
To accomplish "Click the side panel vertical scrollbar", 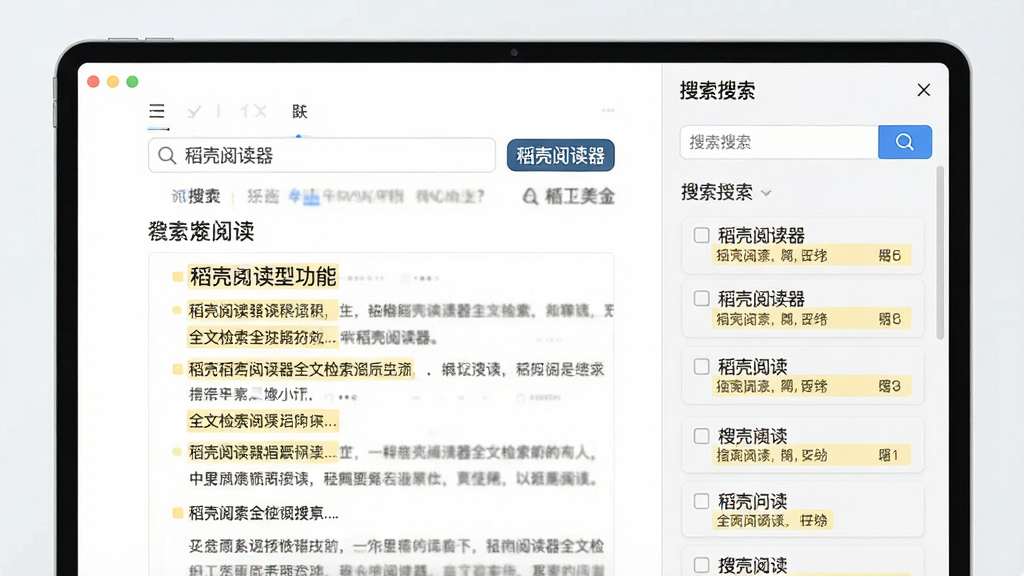I will (x=940, y=253).
